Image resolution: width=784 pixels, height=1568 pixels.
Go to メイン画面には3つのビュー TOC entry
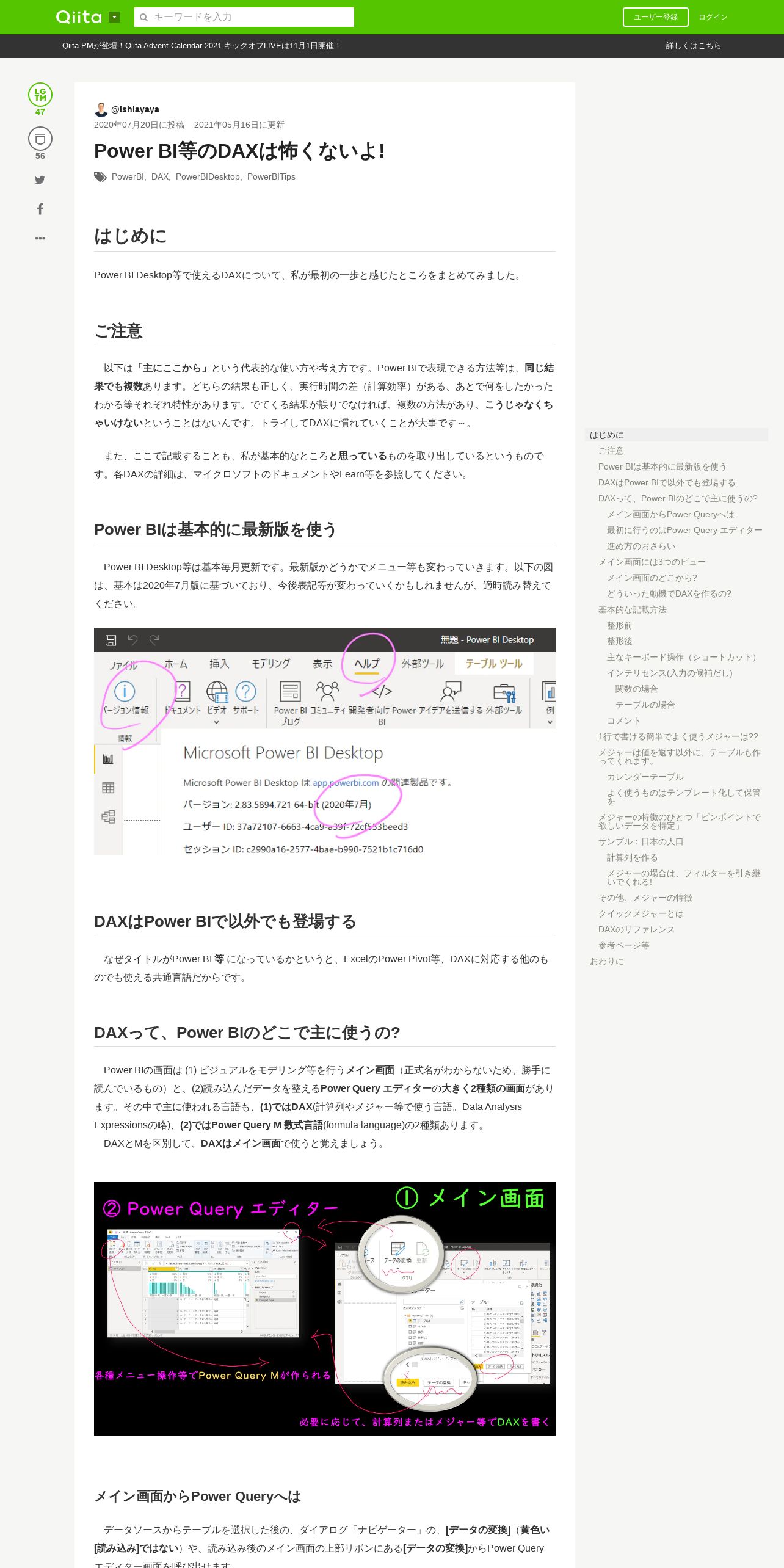click(x=652, y=562)
